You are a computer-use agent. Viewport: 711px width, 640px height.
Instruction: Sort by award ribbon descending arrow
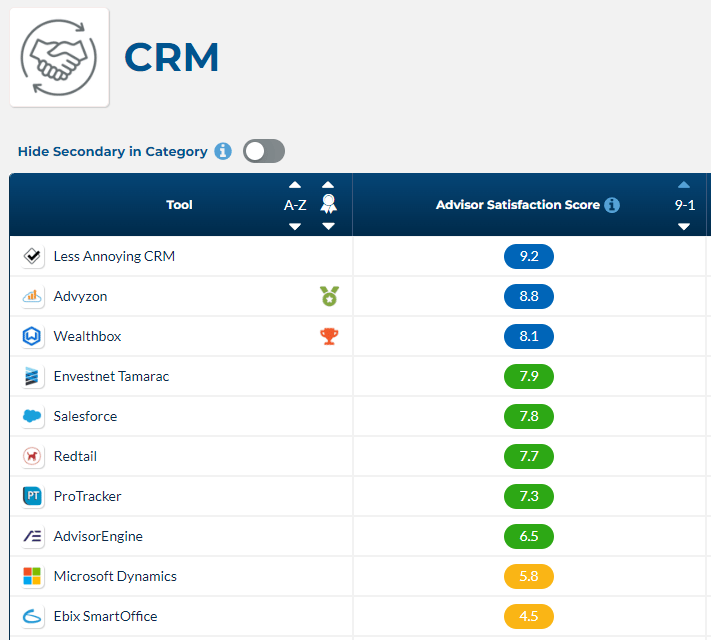(328, 226)
